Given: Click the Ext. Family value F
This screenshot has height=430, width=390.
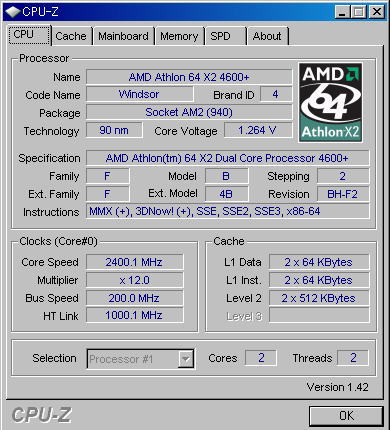Looking at the screenshot, I should pyautogui.click(x=107, y=194).
